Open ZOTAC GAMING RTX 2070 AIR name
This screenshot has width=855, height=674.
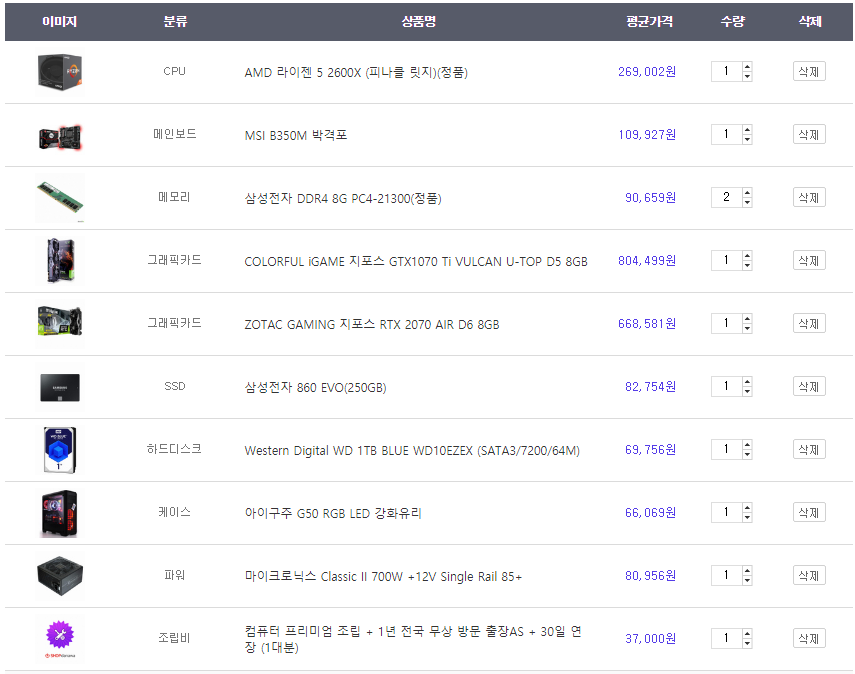click(372, 324)
